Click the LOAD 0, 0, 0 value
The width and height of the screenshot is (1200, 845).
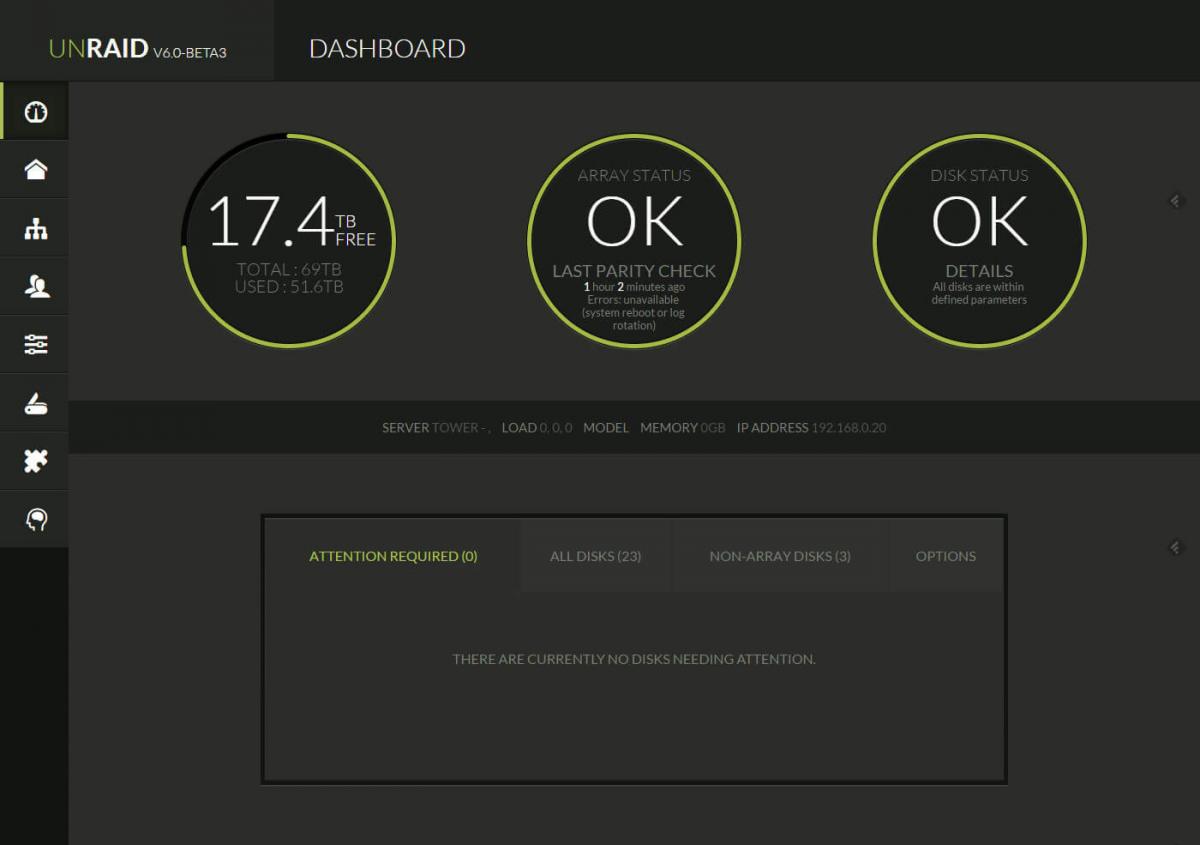tap(537, 428)
